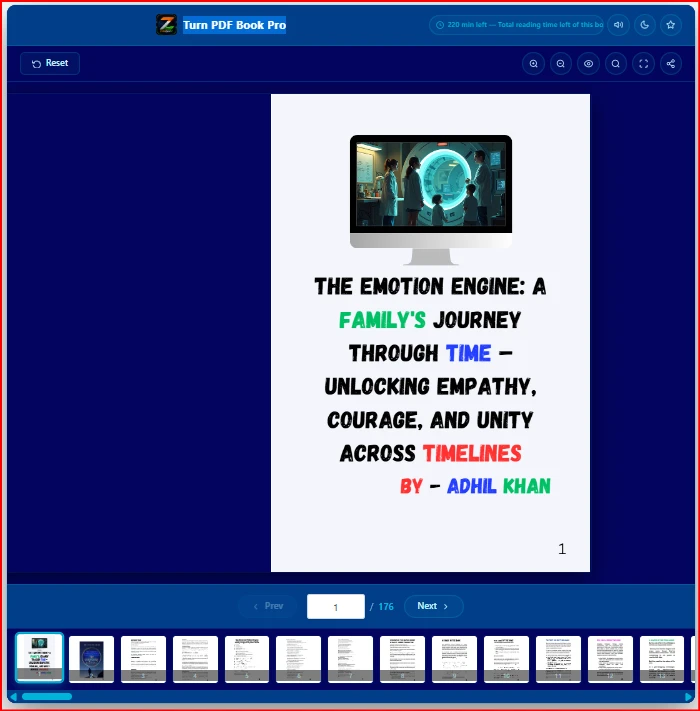Select the page 1 cover thumbnail
The image size is (700, 711).
click(39, 657)
